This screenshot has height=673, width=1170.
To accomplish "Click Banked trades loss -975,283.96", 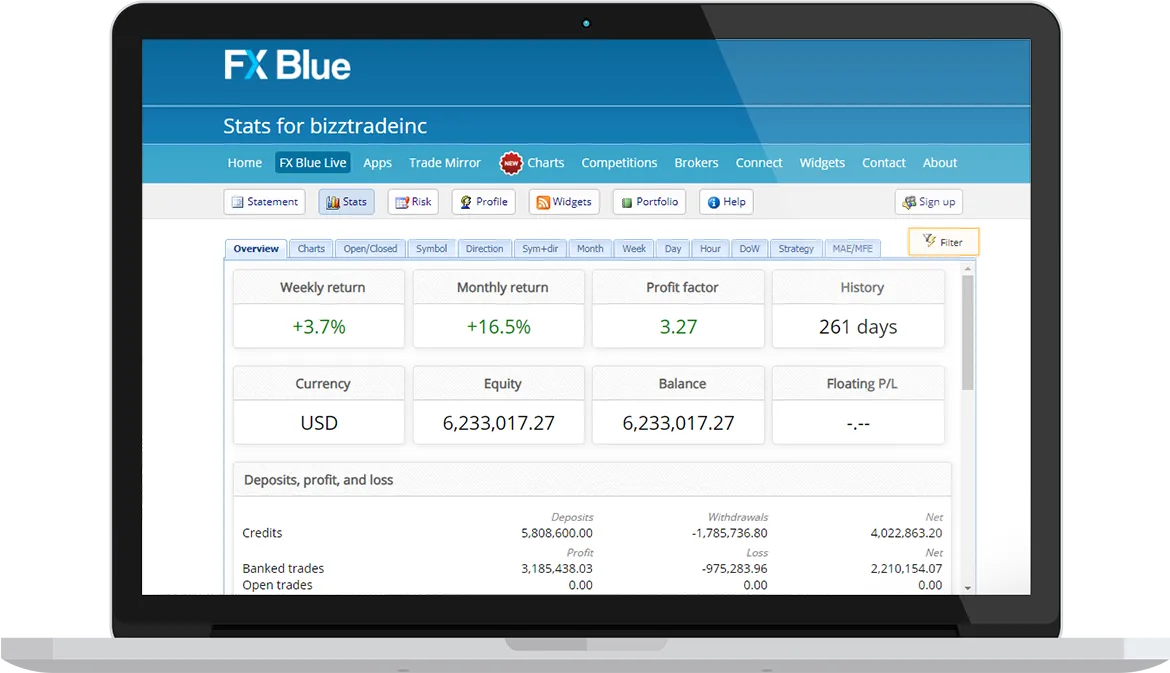I will 734,568.
